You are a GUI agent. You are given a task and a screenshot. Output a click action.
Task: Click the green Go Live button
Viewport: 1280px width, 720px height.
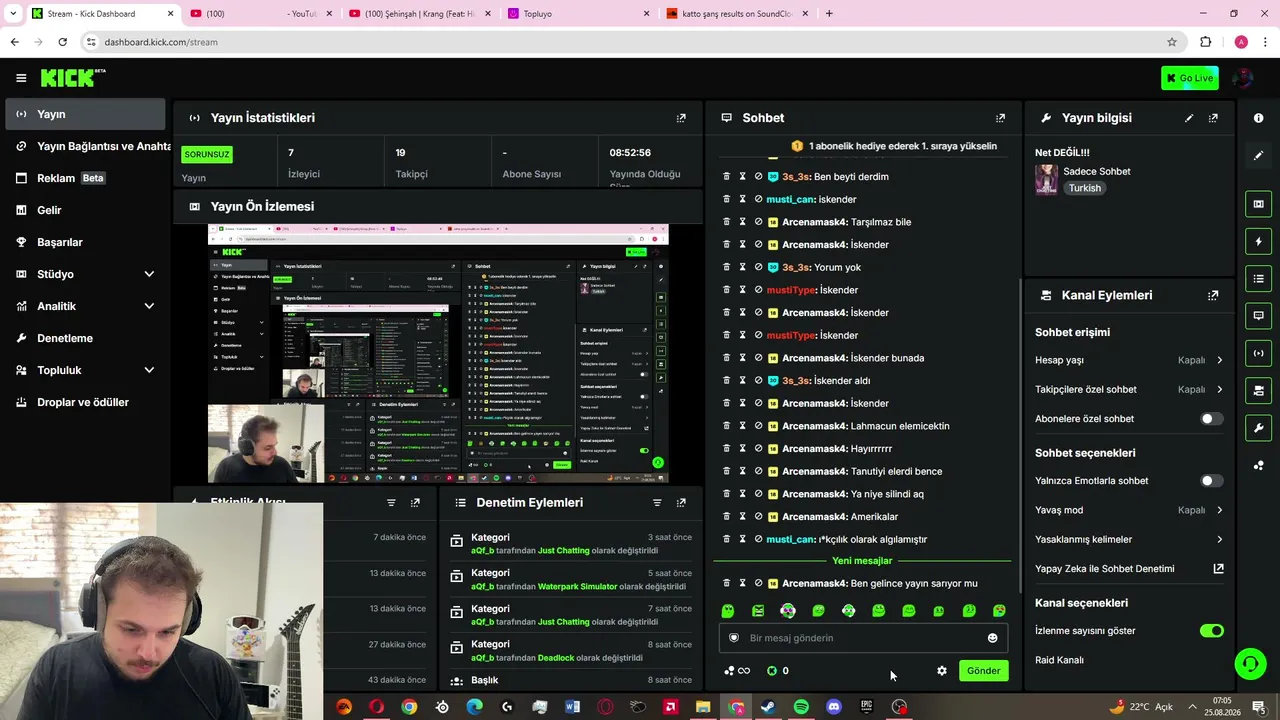tap(1189, 78)
